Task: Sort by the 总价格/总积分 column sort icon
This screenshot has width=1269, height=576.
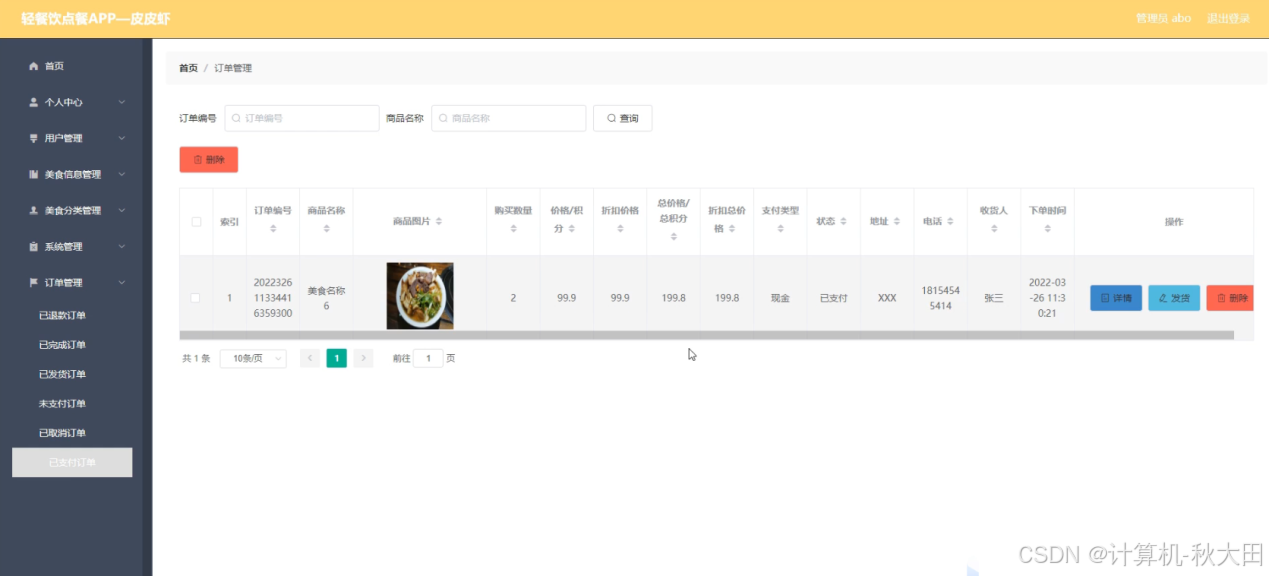Action: coord(674,237)
